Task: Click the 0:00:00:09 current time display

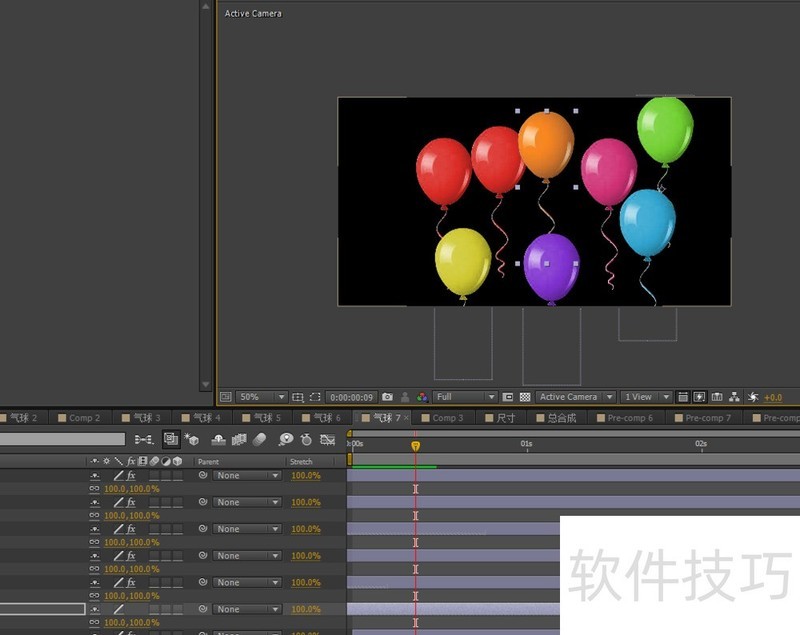Action: click(x=352, y=397)
